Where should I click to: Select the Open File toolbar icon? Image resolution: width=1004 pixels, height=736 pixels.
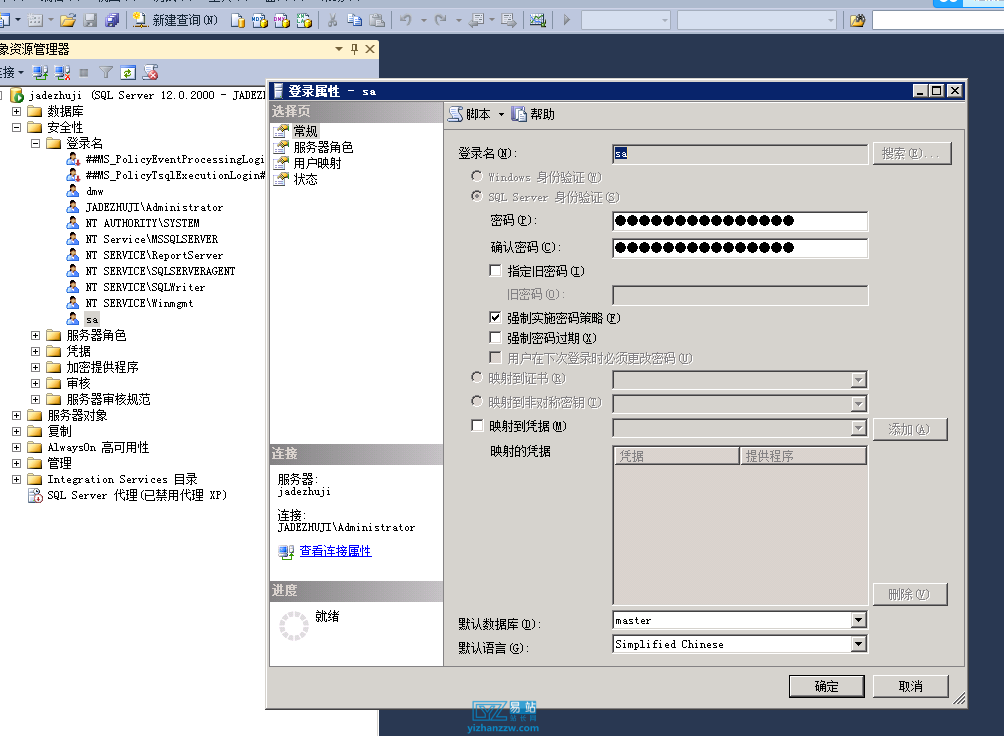click(66, 20)
